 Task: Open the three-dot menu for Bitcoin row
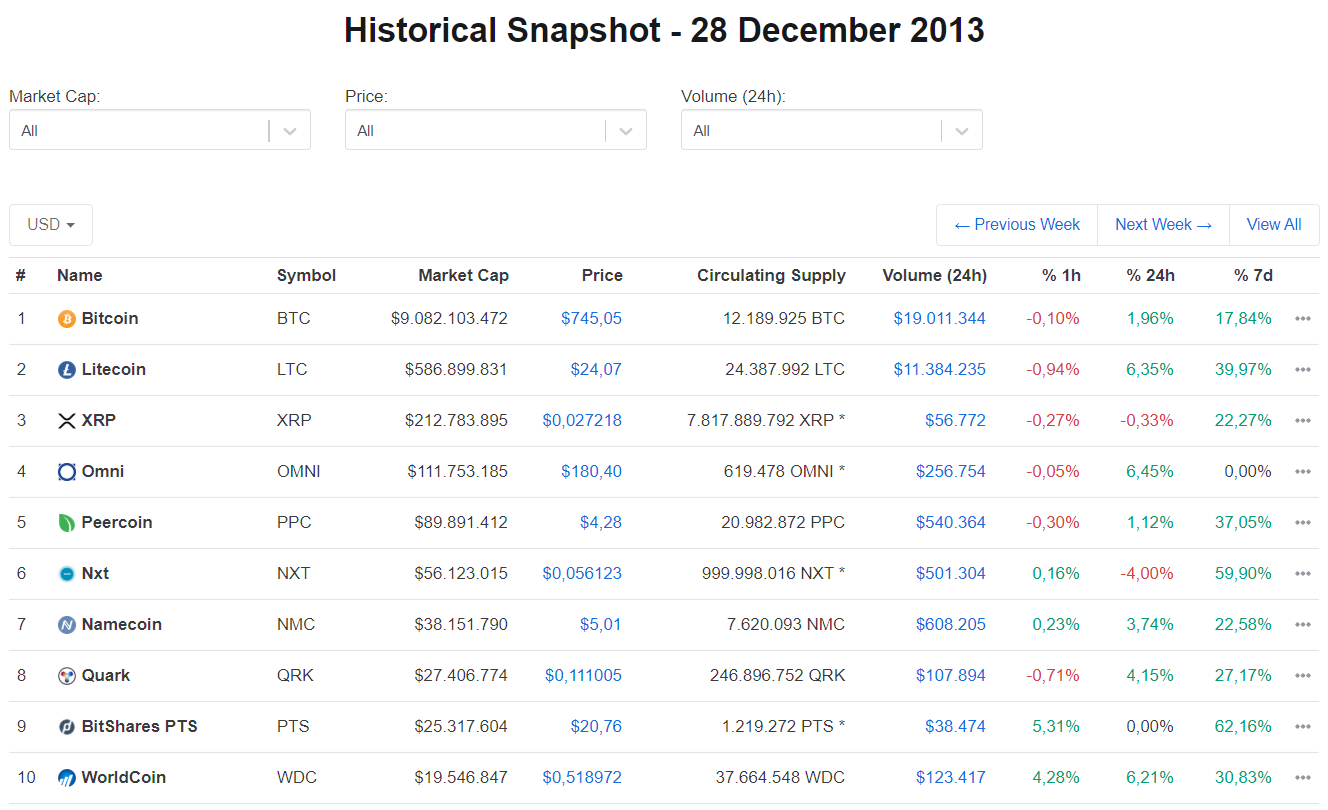point(1302,319)
